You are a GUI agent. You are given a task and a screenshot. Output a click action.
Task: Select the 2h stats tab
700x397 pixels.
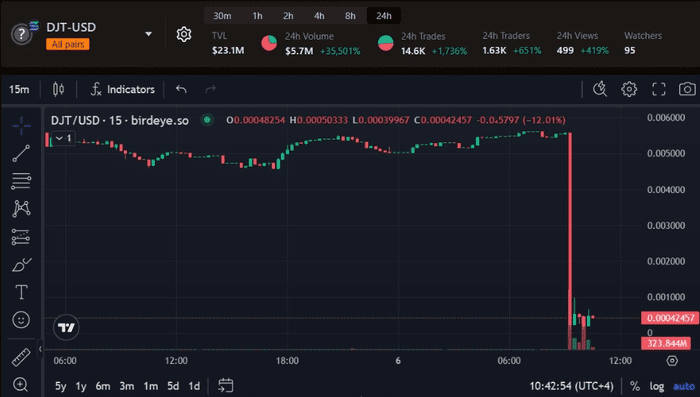pyautogui.click(x=288, y=16)
